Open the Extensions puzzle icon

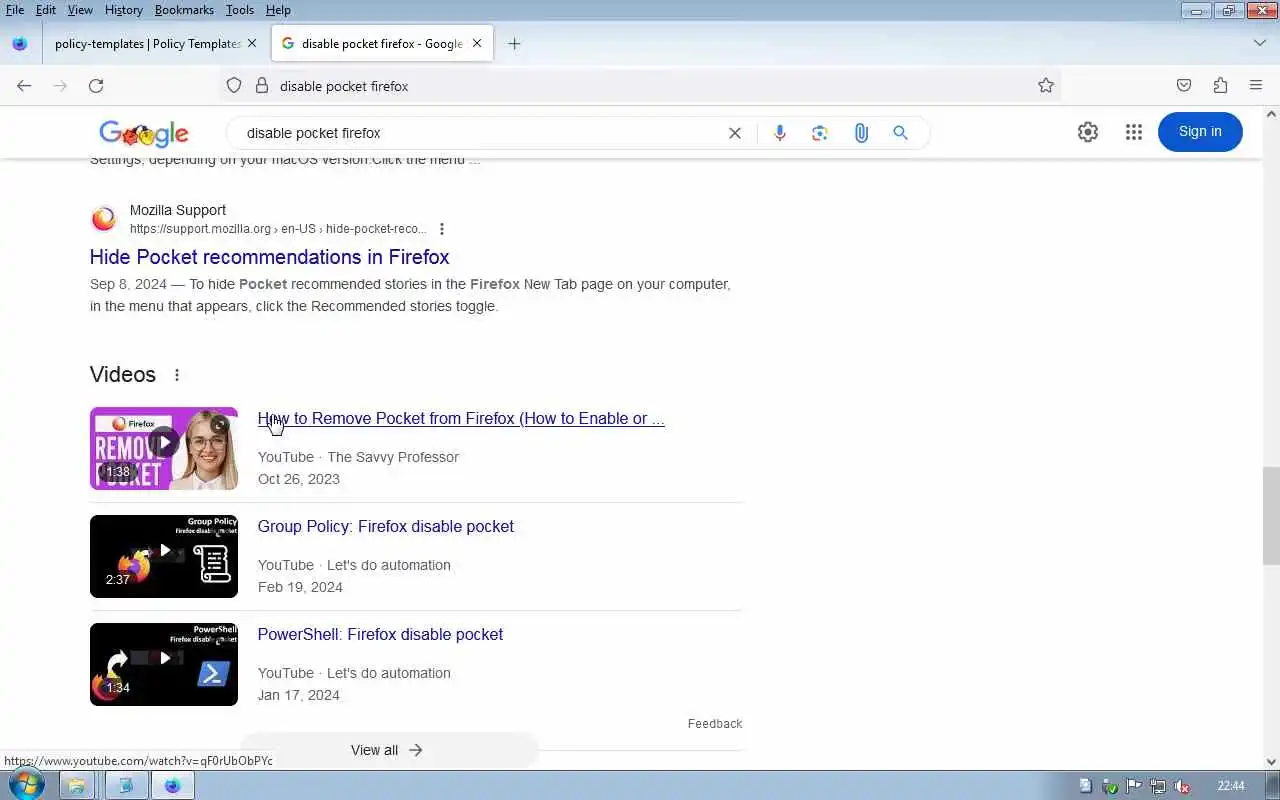pos(1220,86)
